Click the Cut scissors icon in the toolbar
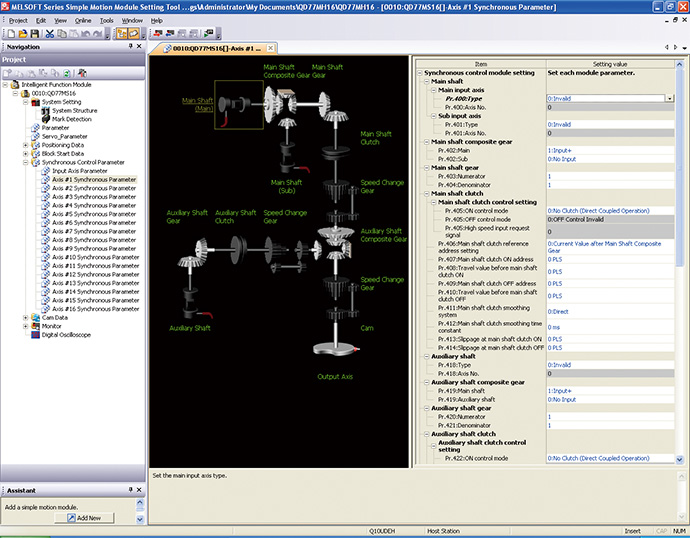 49,33
